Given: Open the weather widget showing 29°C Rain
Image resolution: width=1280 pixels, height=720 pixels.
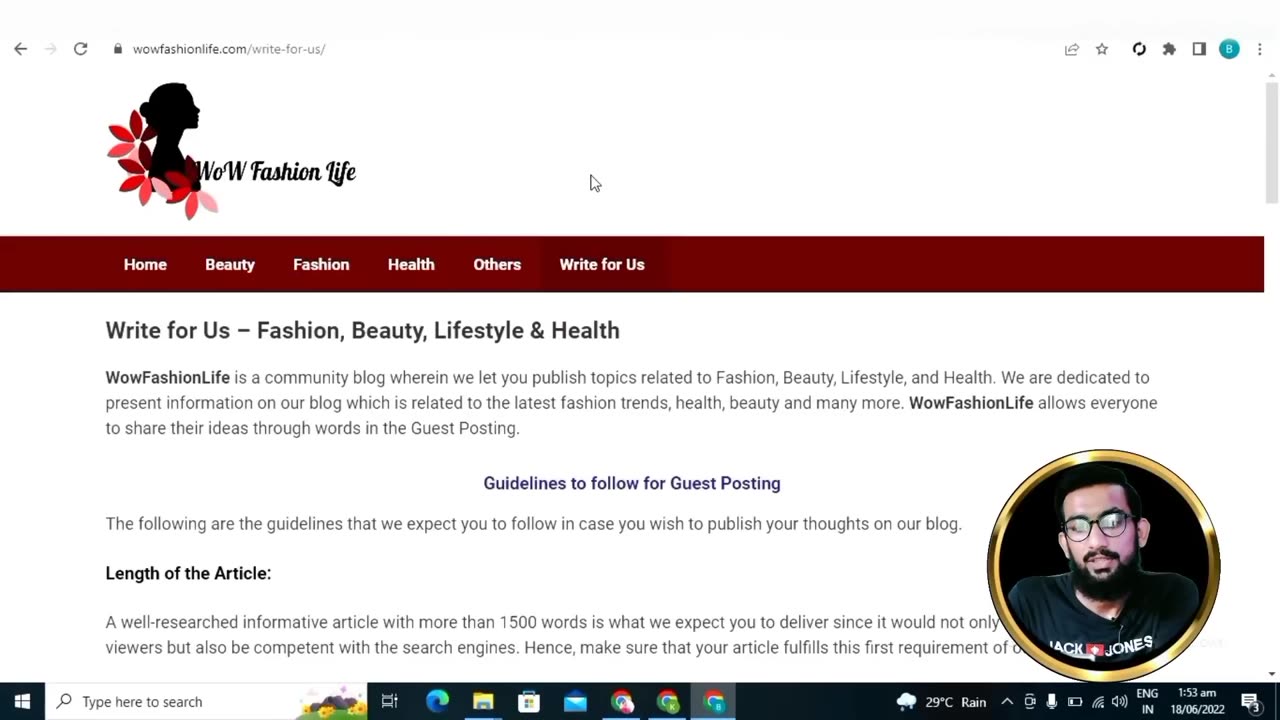Looking at the screenshot, I should [941, 702].
